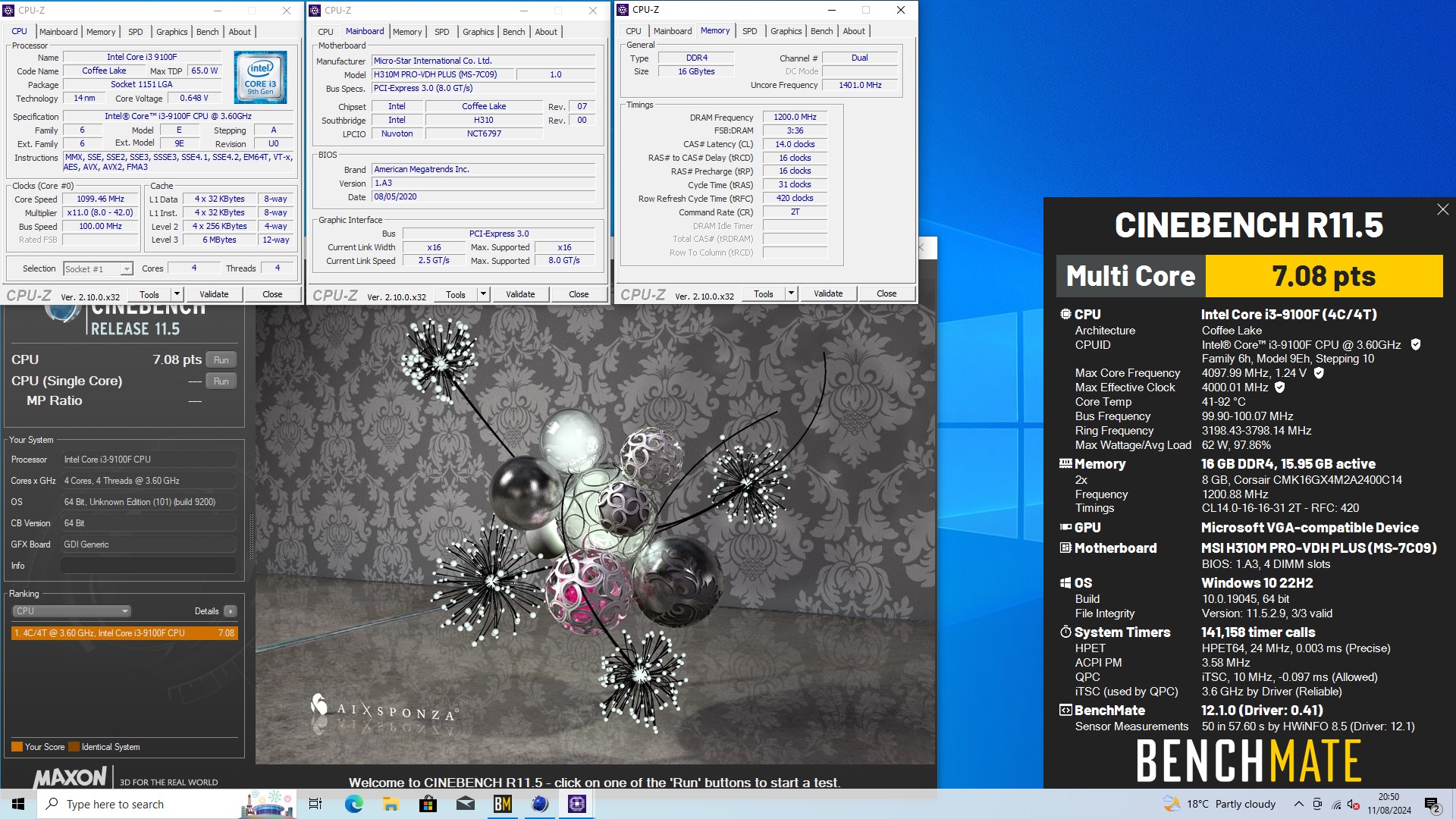Switch to BenchMate on the taskbar
This screenshot has width=1456, height=819.
tap(502, 804)
